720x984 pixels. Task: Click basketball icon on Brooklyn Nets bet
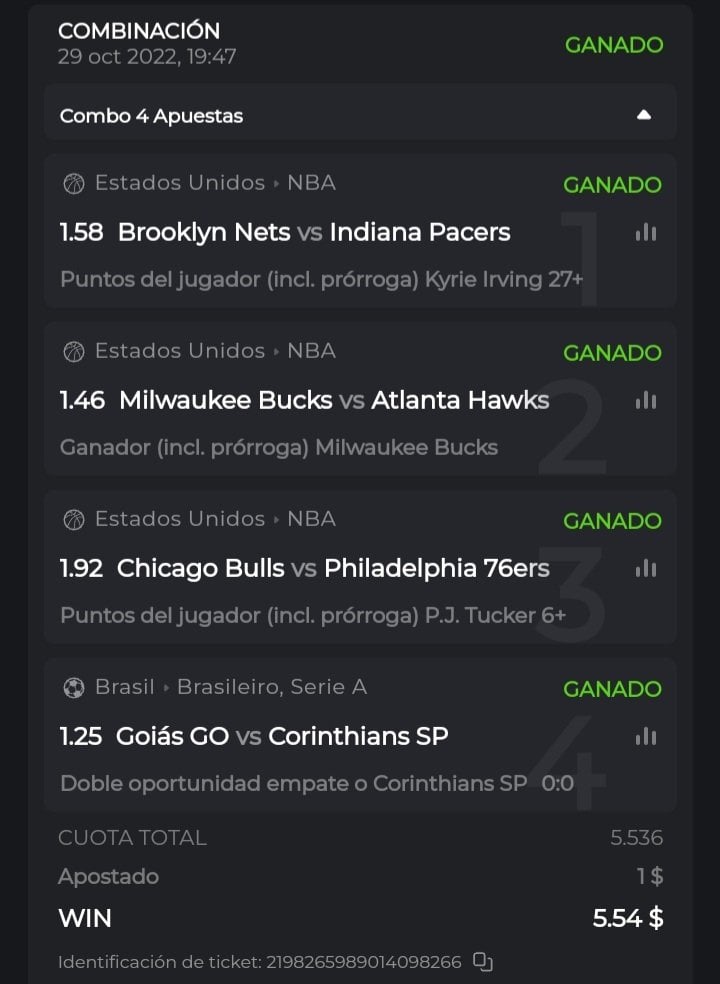click(74, 183)
